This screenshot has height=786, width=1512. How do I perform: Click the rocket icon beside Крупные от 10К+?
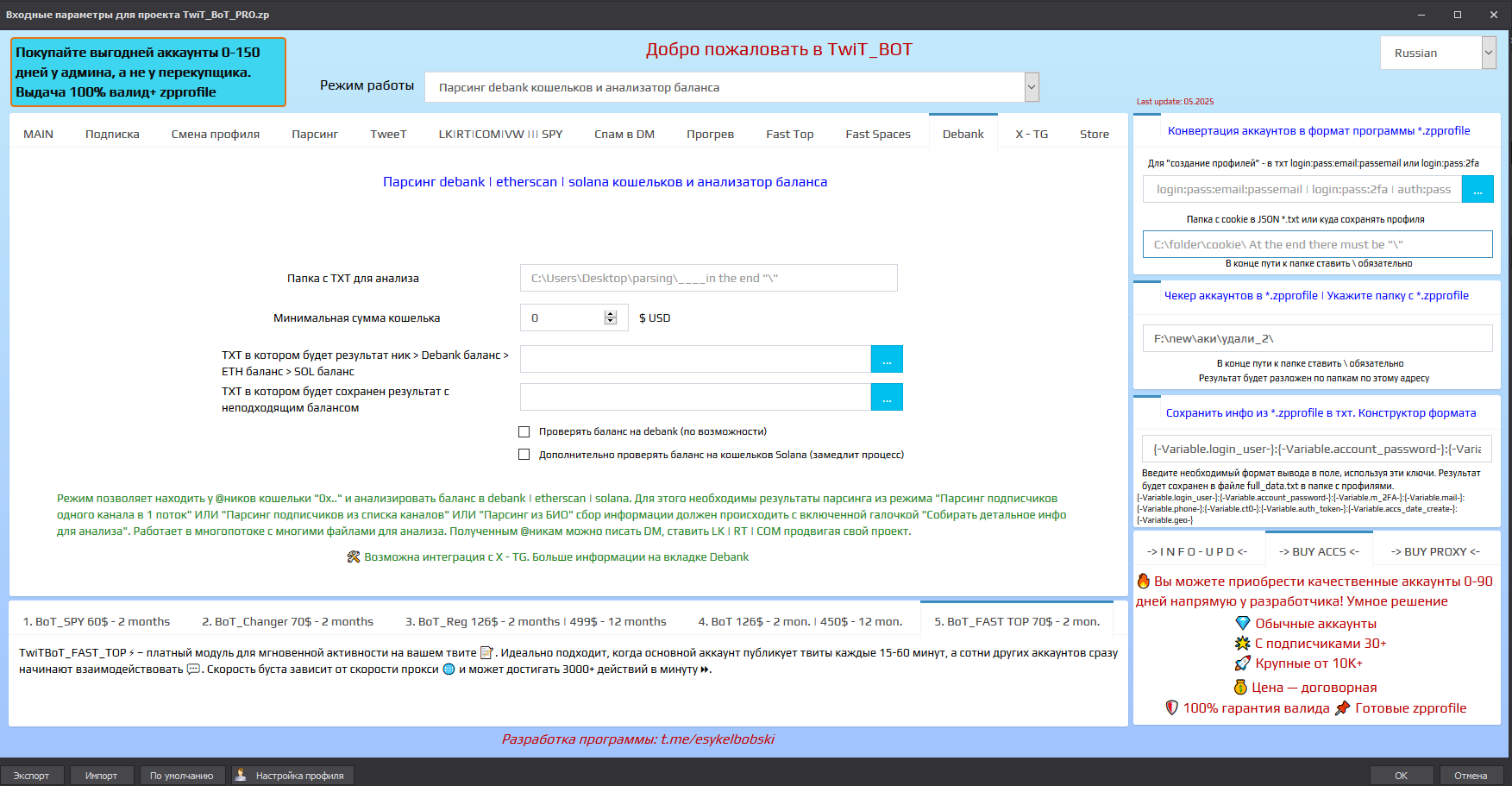point(1243,663)
